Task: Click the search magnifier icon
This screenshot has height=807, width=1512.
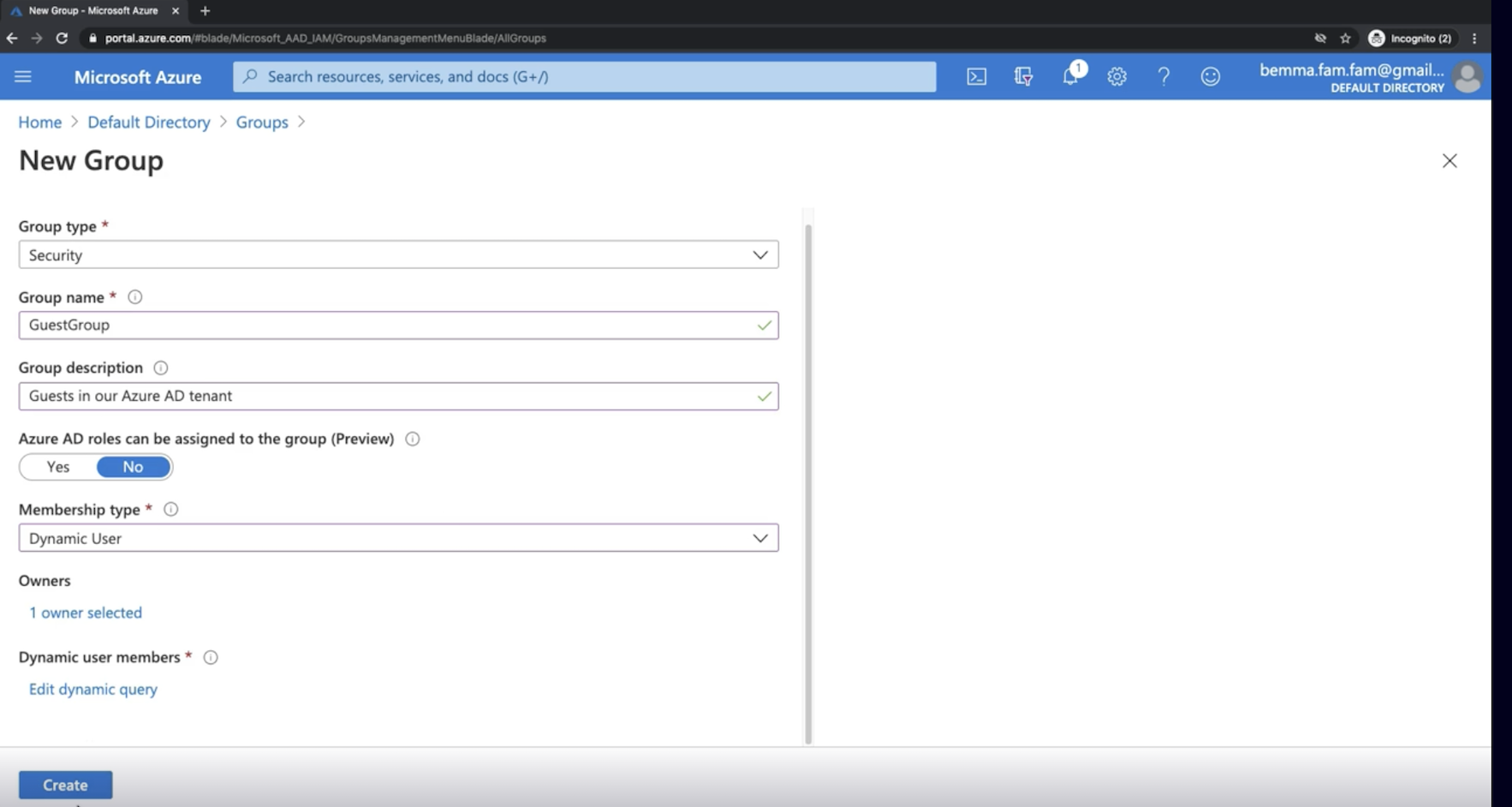Action: pos(250,76)
